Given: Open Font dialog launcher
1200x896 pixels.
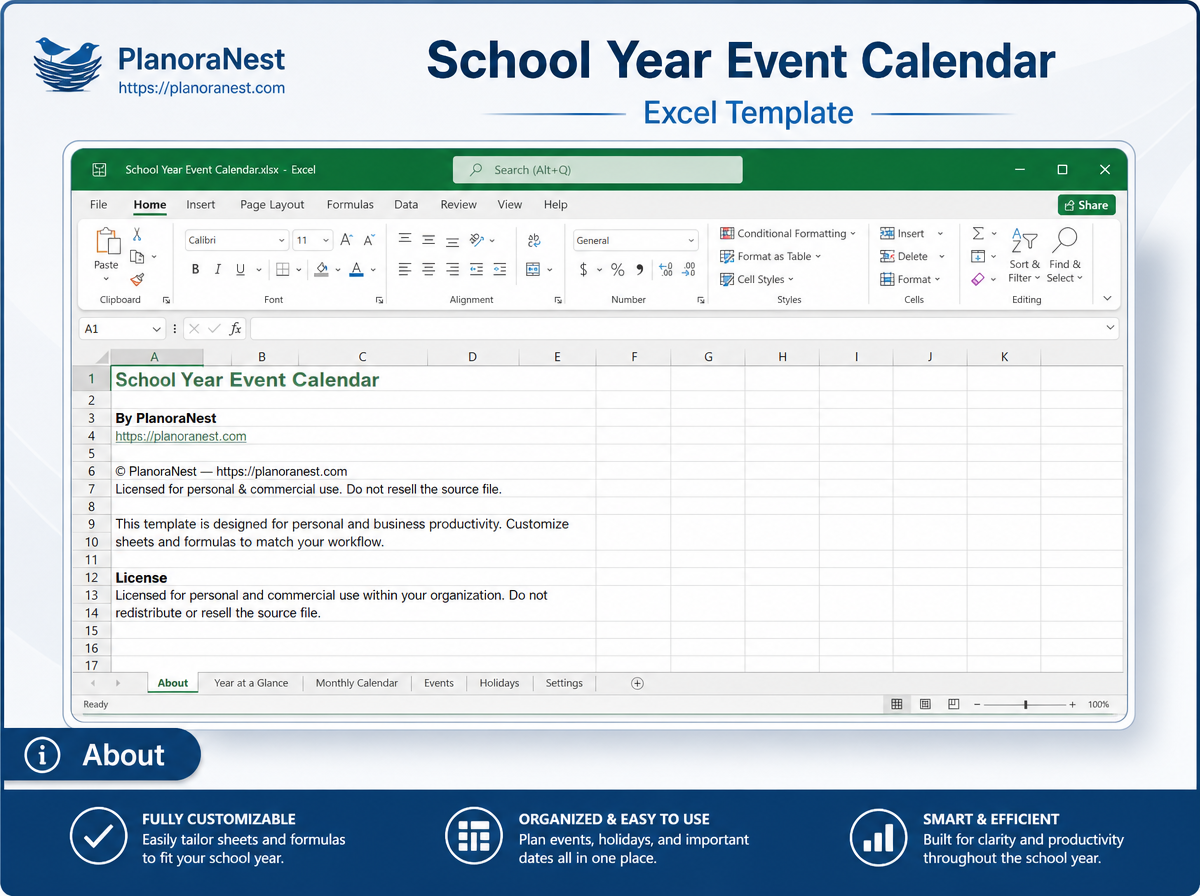Looking at the screenshot, I should coord(380,300).
